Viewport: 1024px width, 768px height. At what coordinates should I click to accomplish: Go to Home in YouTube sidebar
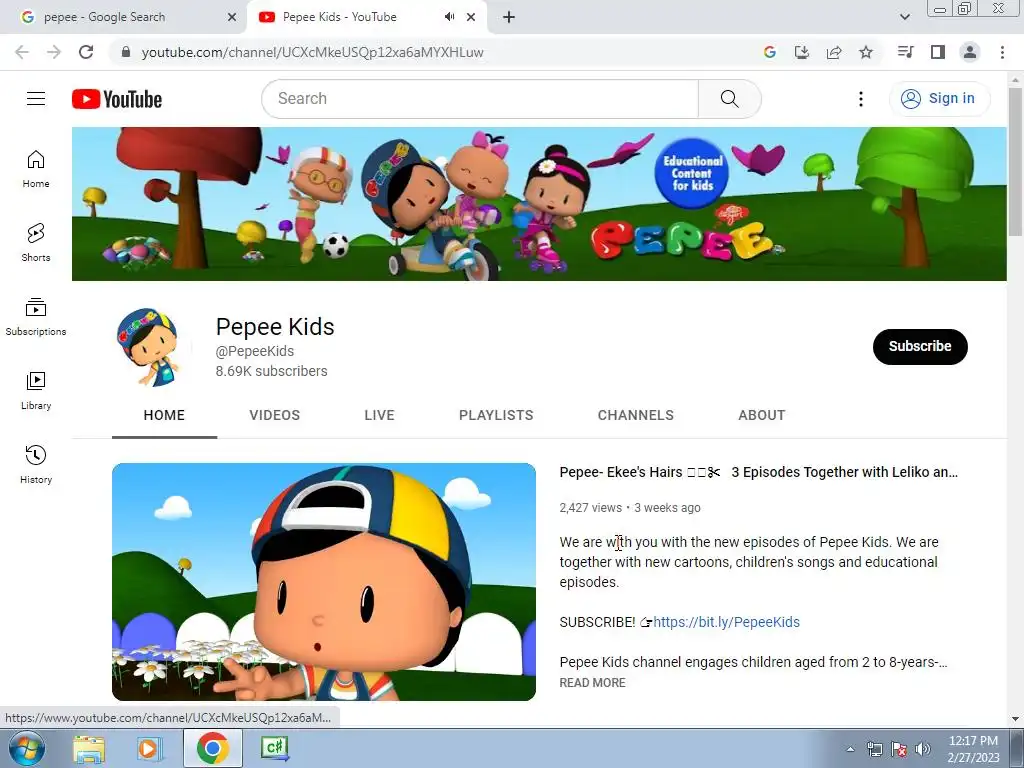(x=36, y=169)
